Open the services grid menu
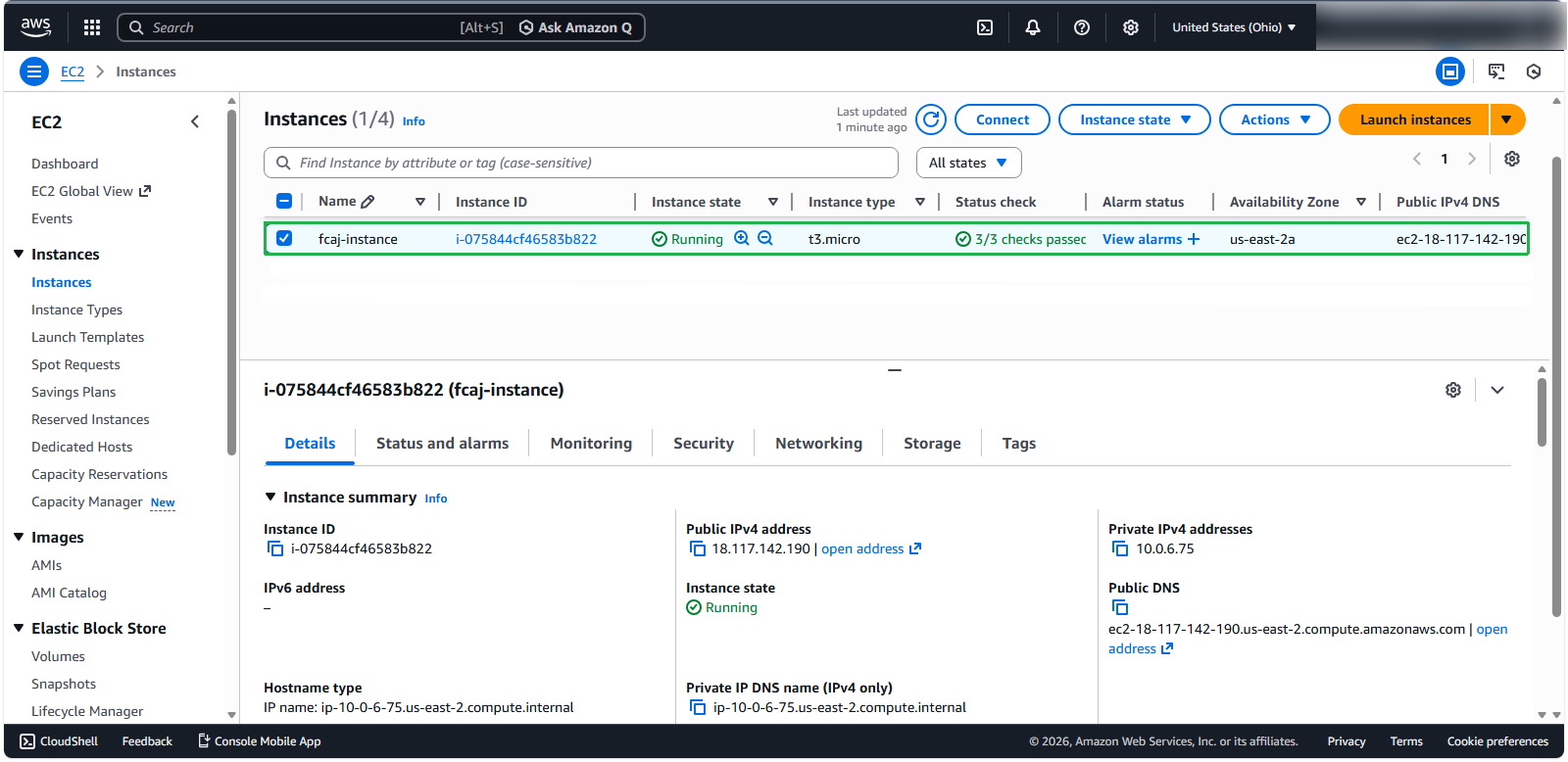Screen dimensions: 1568x762 pos(92,27)
